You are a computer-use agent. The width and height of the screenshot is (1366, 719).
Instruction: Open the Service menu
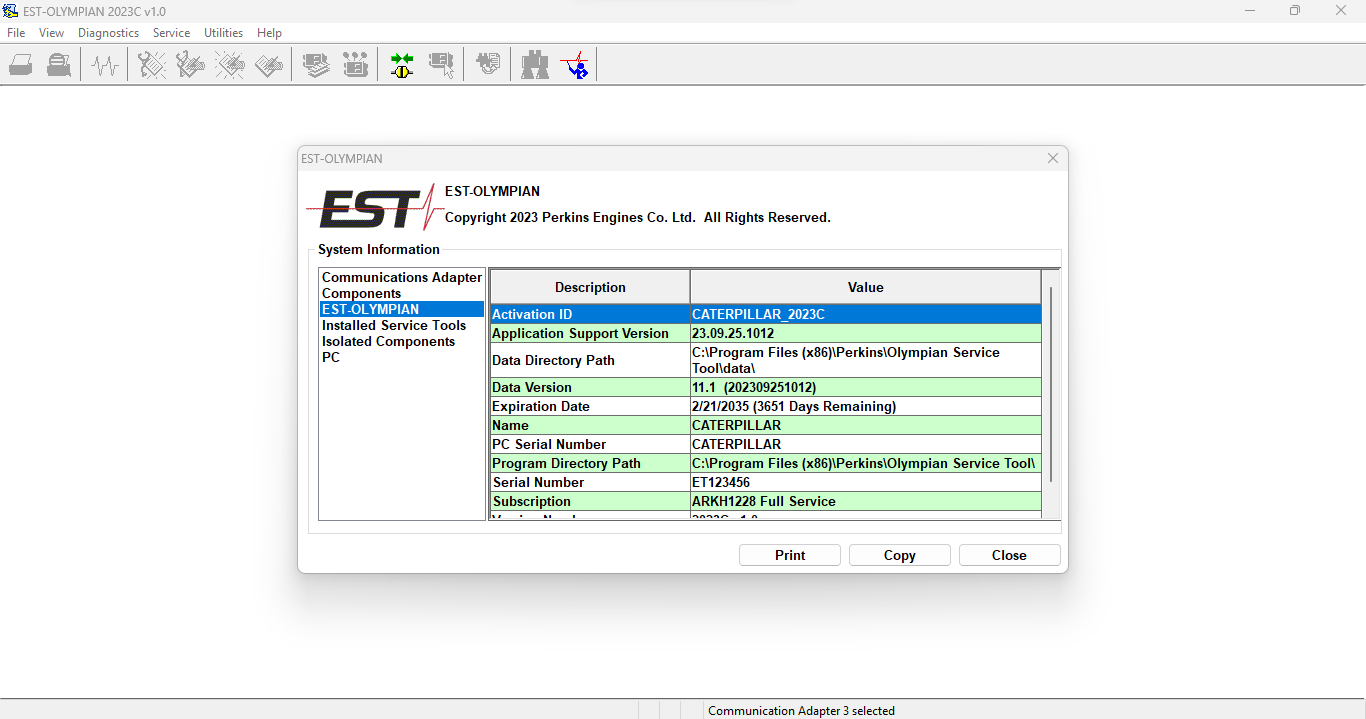[171, 33]
